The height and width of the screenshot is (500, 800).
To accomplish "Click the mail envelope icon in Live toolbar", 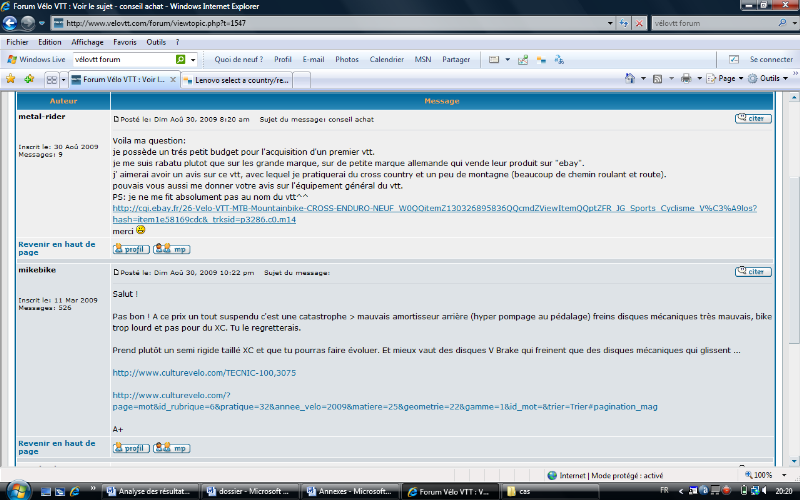I will pyautogui.click(x=494, y=60).
